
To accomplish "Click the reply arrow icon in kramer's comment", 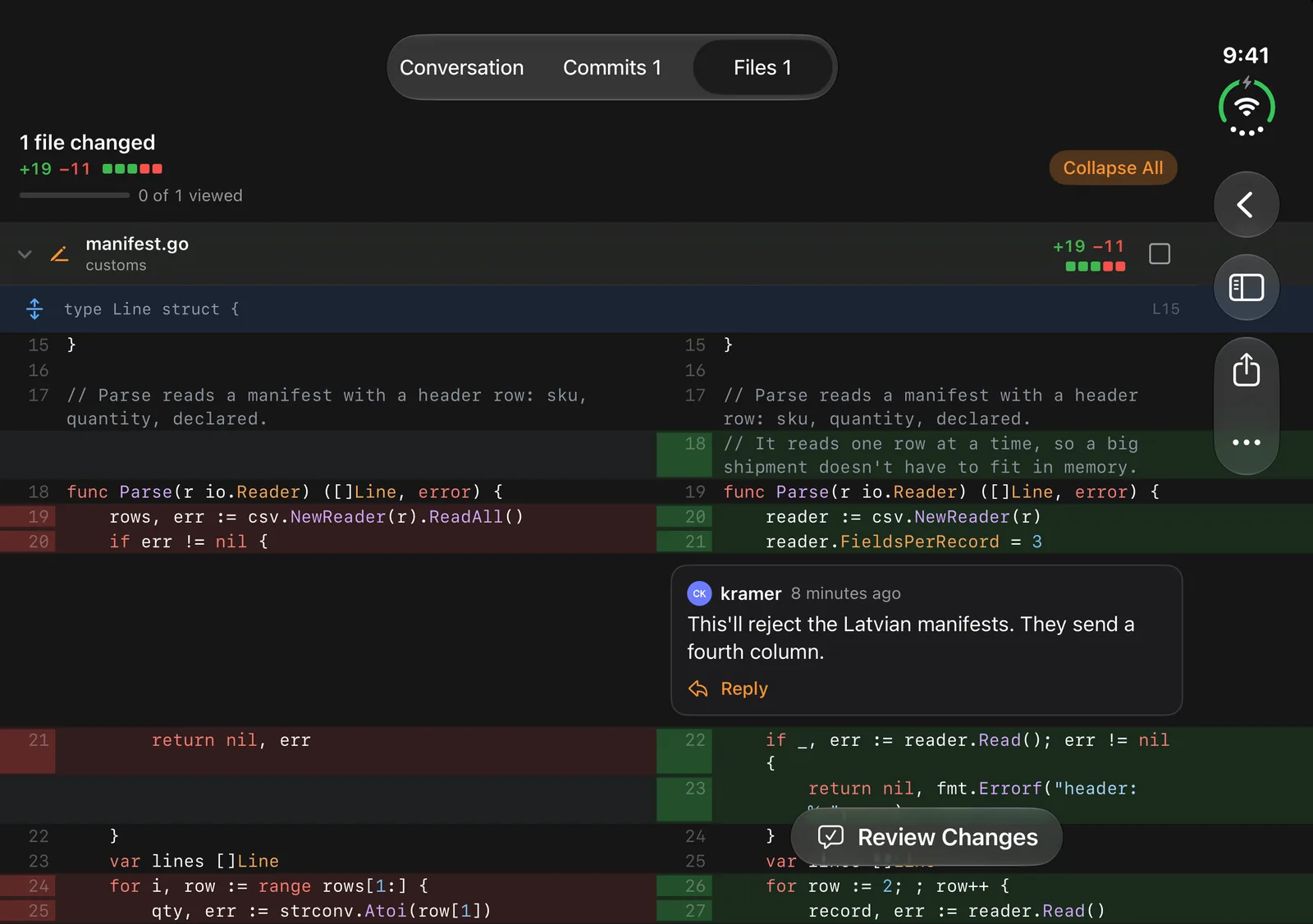I will point(698,688).
